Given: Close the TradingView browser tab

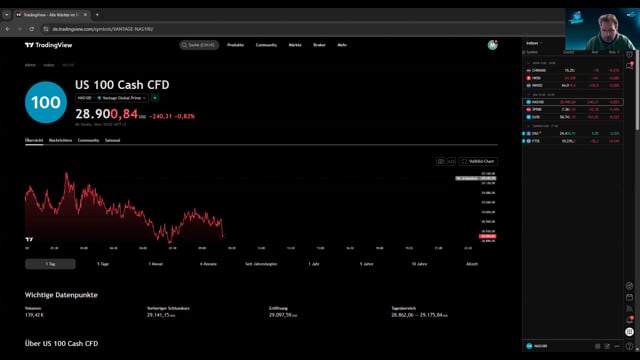Looking at the screenshot, I should click(85, 15).
